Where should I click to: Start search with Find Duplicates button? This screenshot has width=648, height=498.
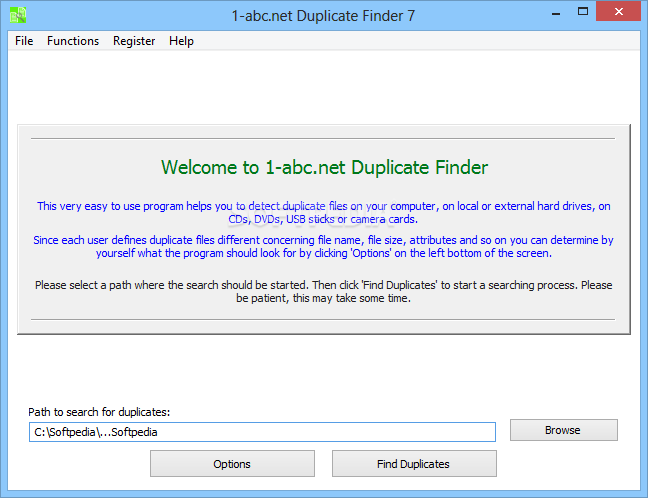coord(414,464)
